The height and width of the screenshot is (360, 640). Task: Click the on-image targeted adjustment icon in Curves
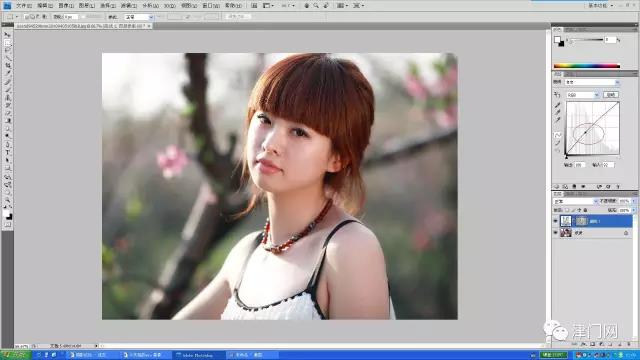tap(557, 94)
